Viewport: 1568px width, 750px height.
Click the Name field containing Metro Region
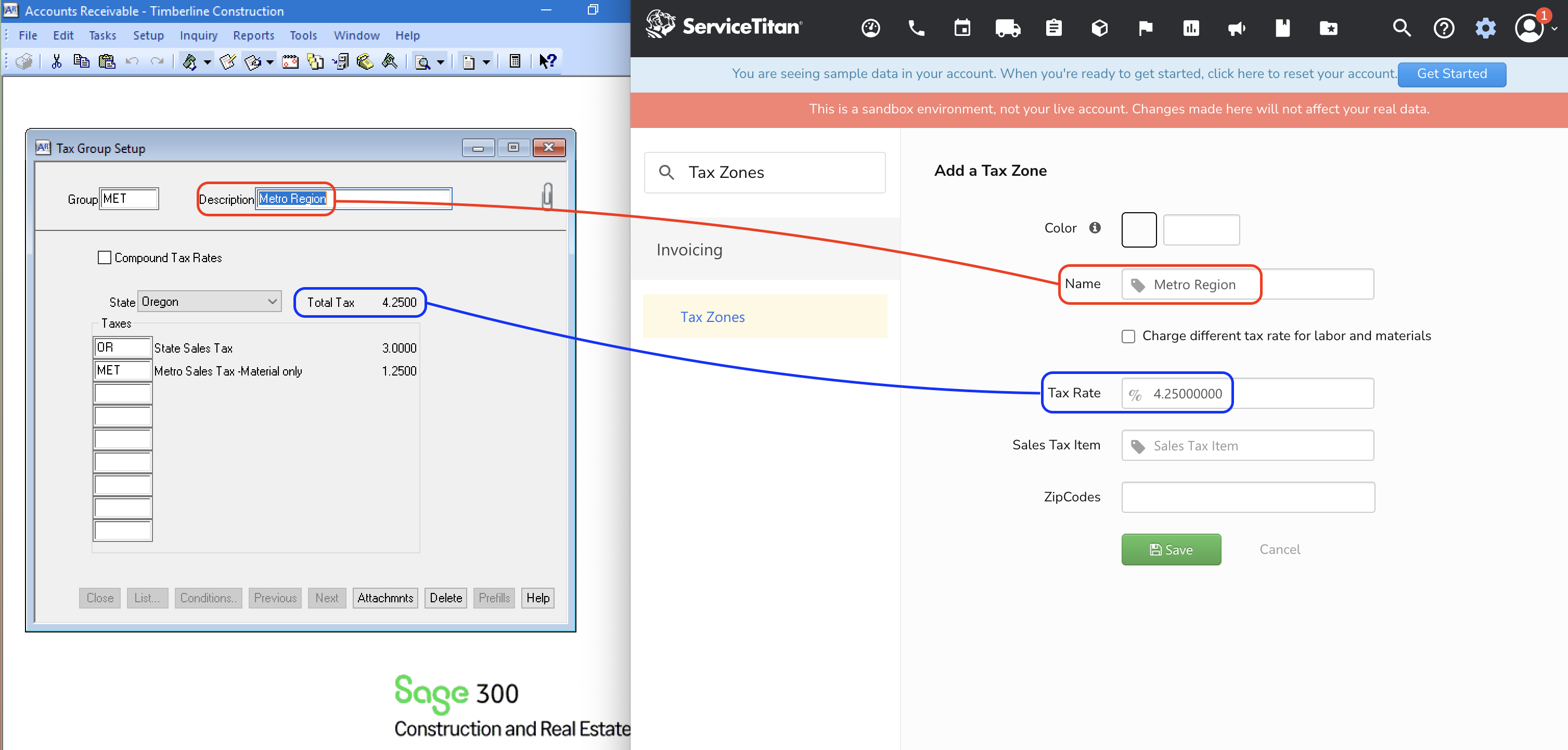click(x=1247, y=283)
